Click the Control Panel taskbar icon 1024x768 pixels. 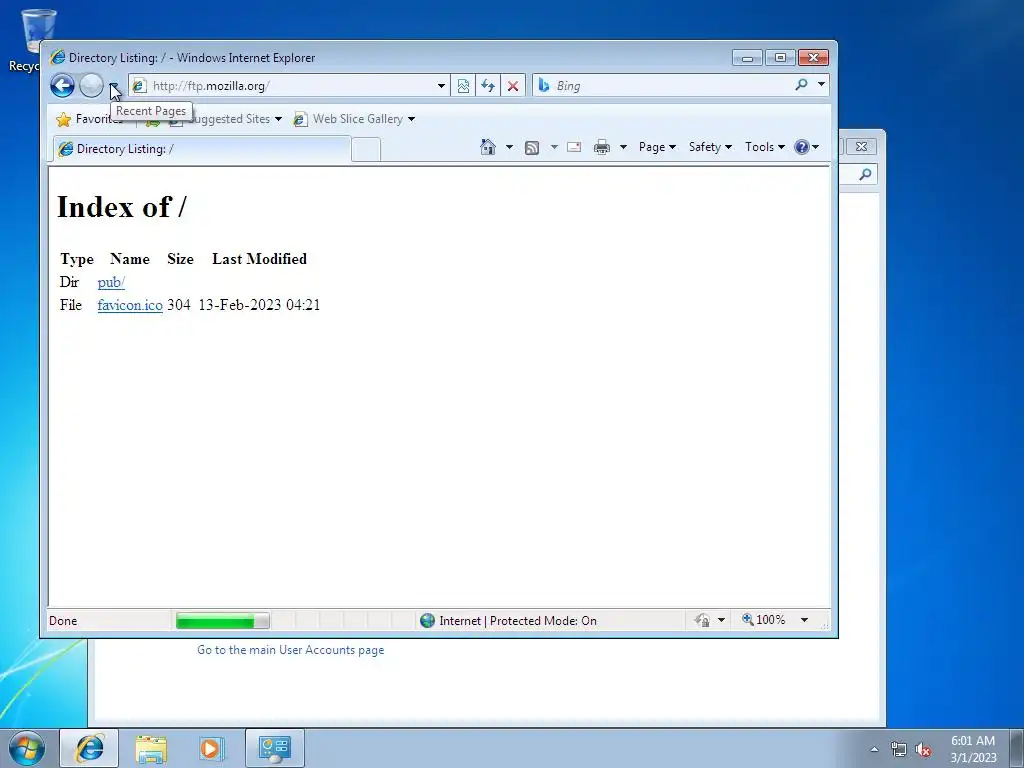[274, 748]
